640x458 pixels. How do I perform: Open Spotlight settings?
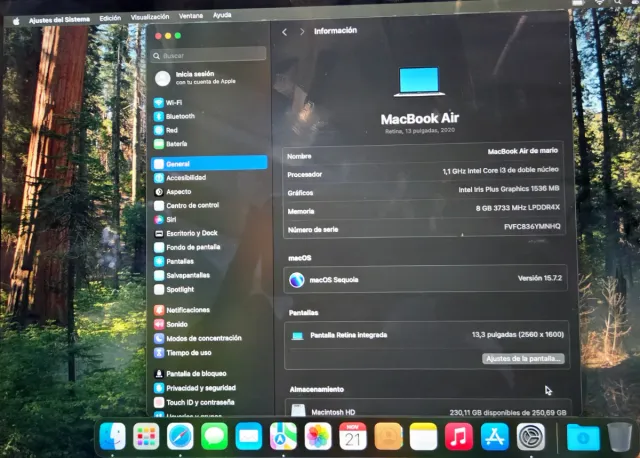(174, 289)
